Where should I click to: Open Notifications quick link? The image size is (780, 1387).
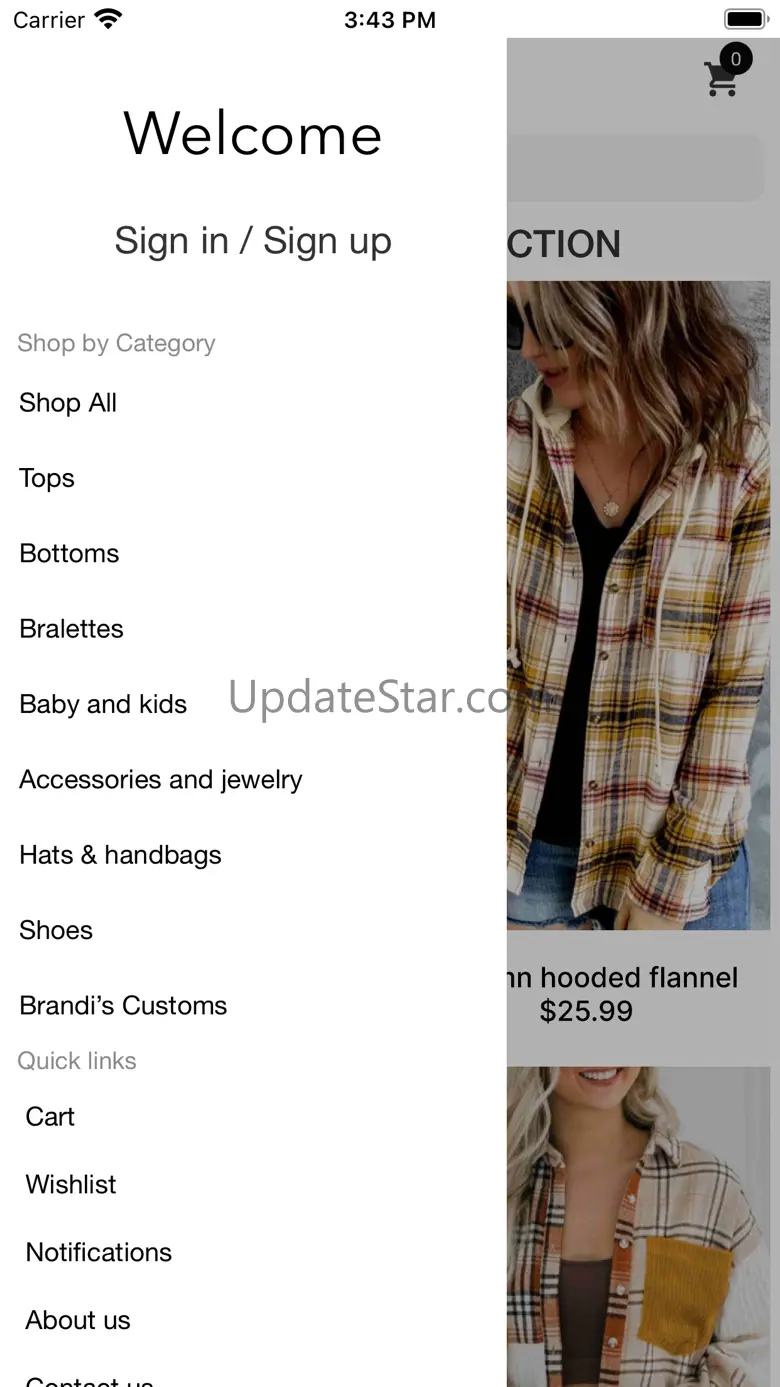coord(99,1252)
